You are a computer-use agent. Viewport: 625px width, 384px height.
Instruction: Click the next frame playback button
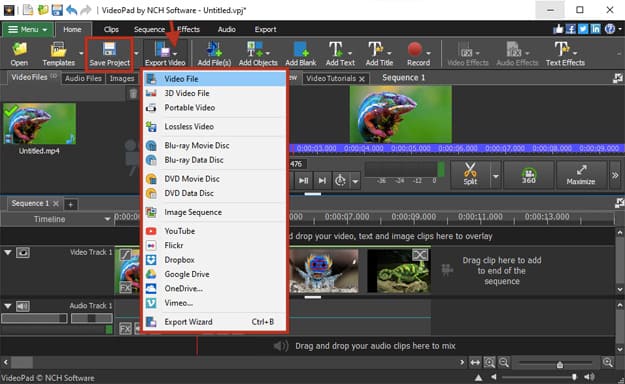click(322, 181)
